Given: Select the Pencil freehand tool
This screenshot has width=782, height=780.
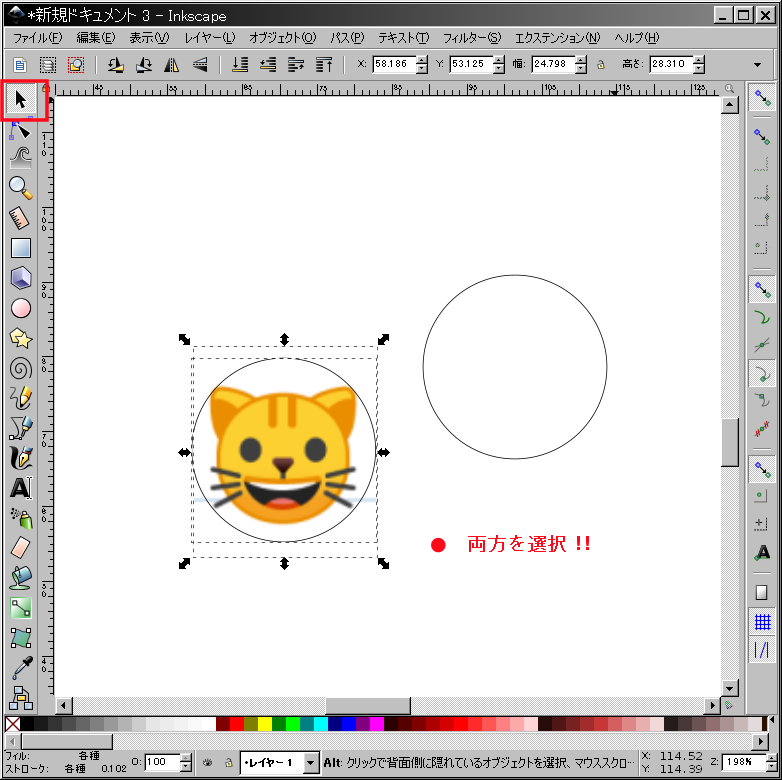Looking at the screenshot, I should (x=21, y=398).
